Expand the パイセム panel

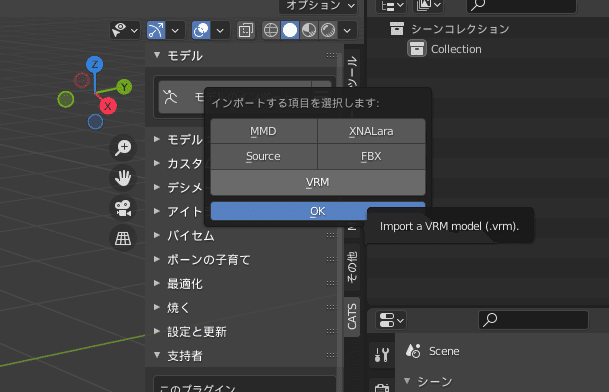(x=157, y=235)
